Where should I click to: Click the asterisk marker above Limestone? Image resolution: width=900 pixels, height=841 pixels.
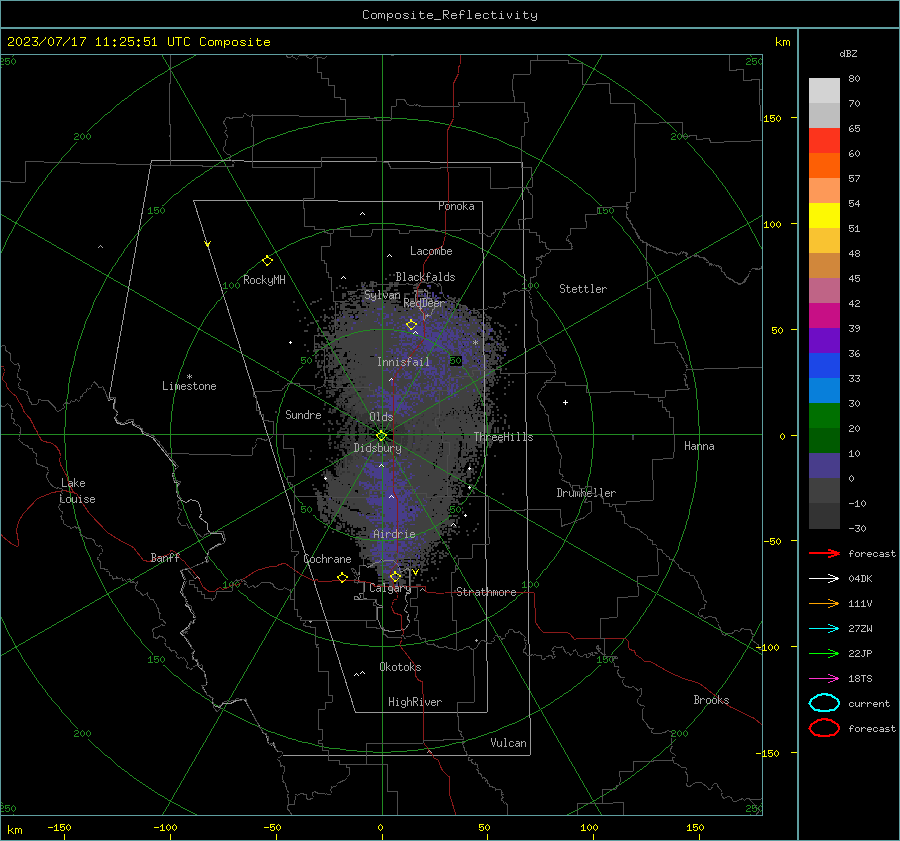pyautogui.click(x=189, y=377)
